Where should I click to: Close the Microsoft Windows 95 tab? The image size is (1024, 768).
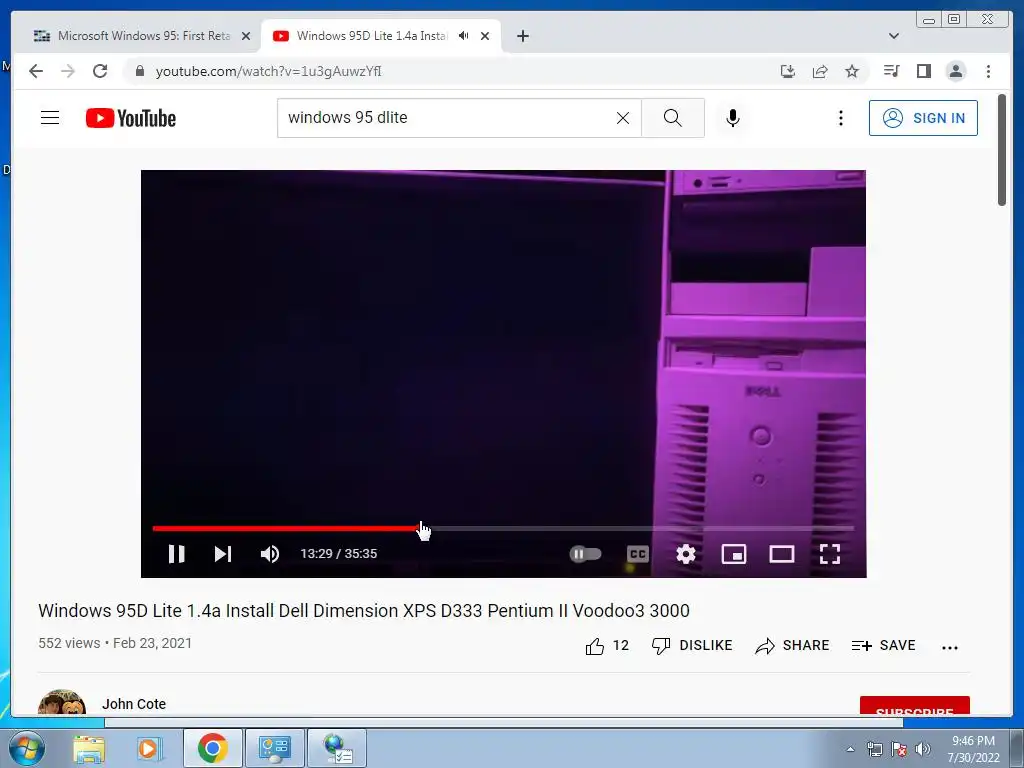(x=246, y=36)
